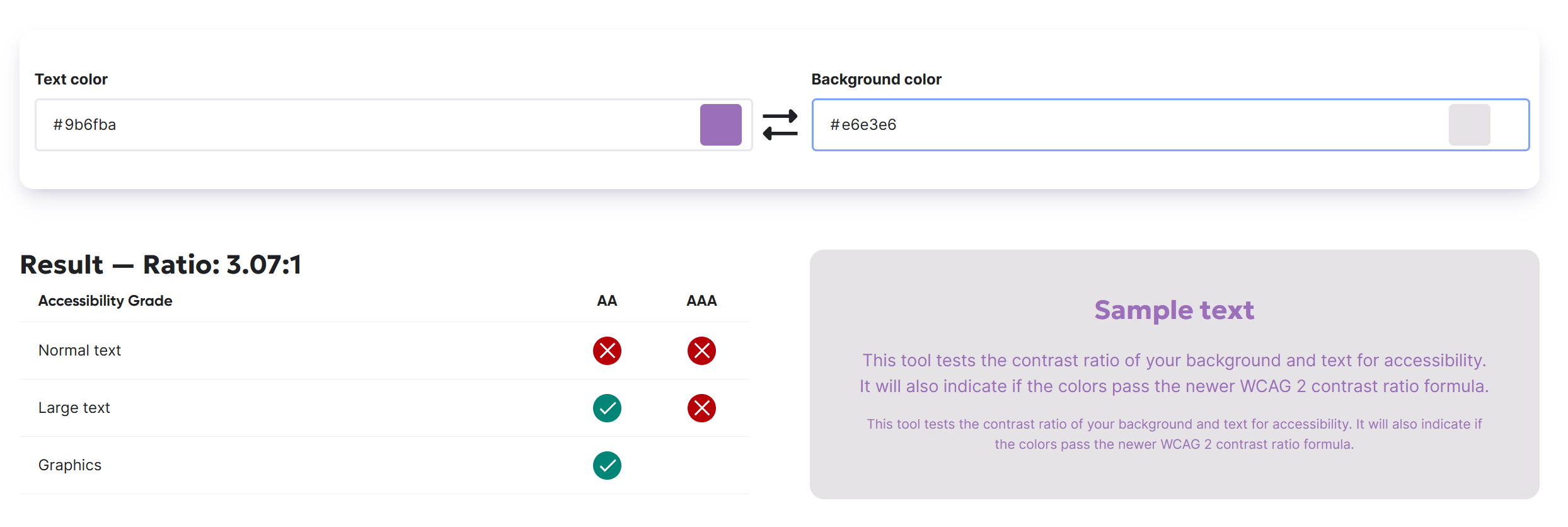This screenshot has width=1568, height=527.
Task: Open the purple text color swatch
Action: coord(720,125)
